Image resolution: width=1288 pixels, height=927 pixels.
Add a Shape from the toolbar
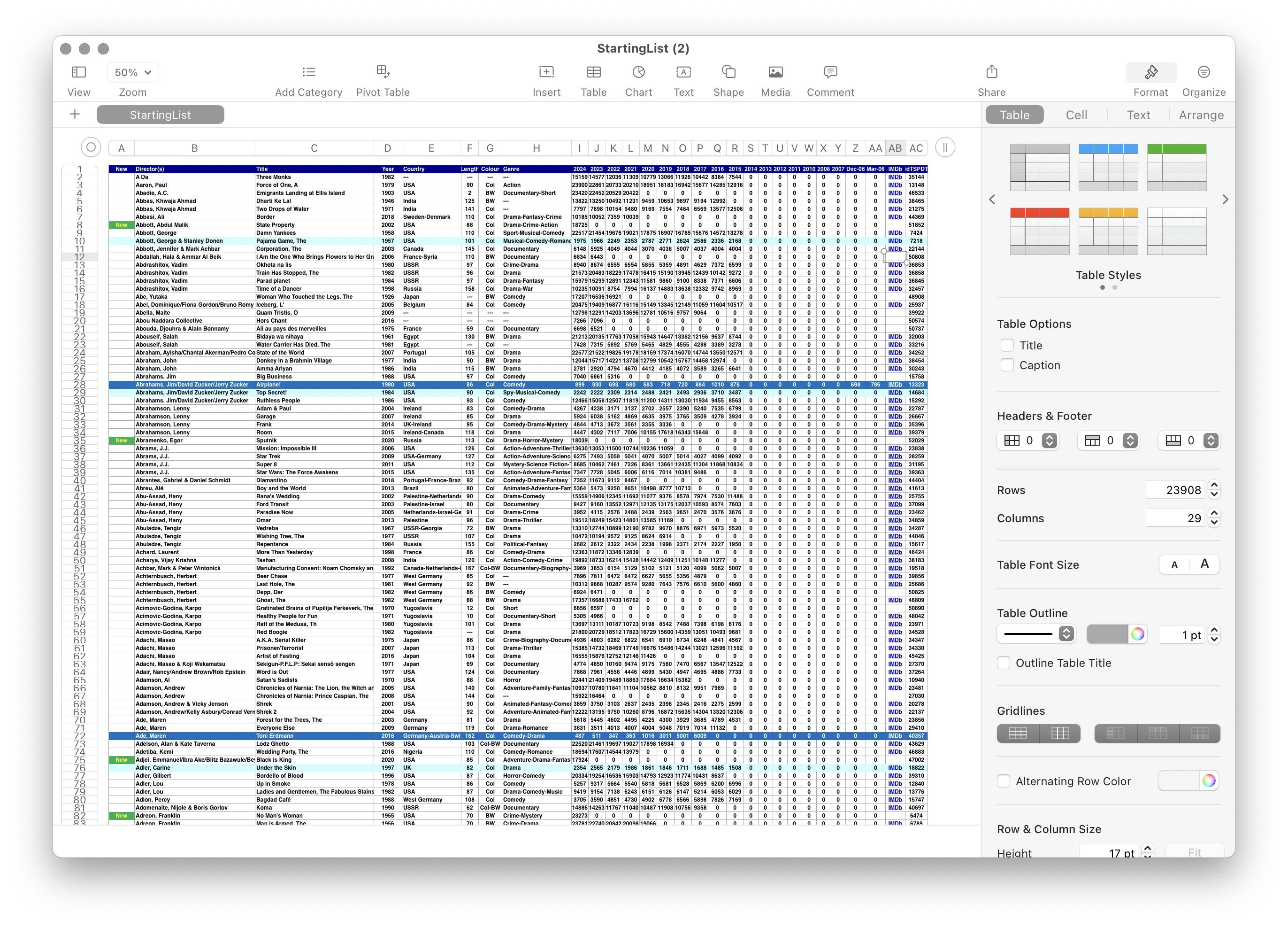(x=728, y=72)
